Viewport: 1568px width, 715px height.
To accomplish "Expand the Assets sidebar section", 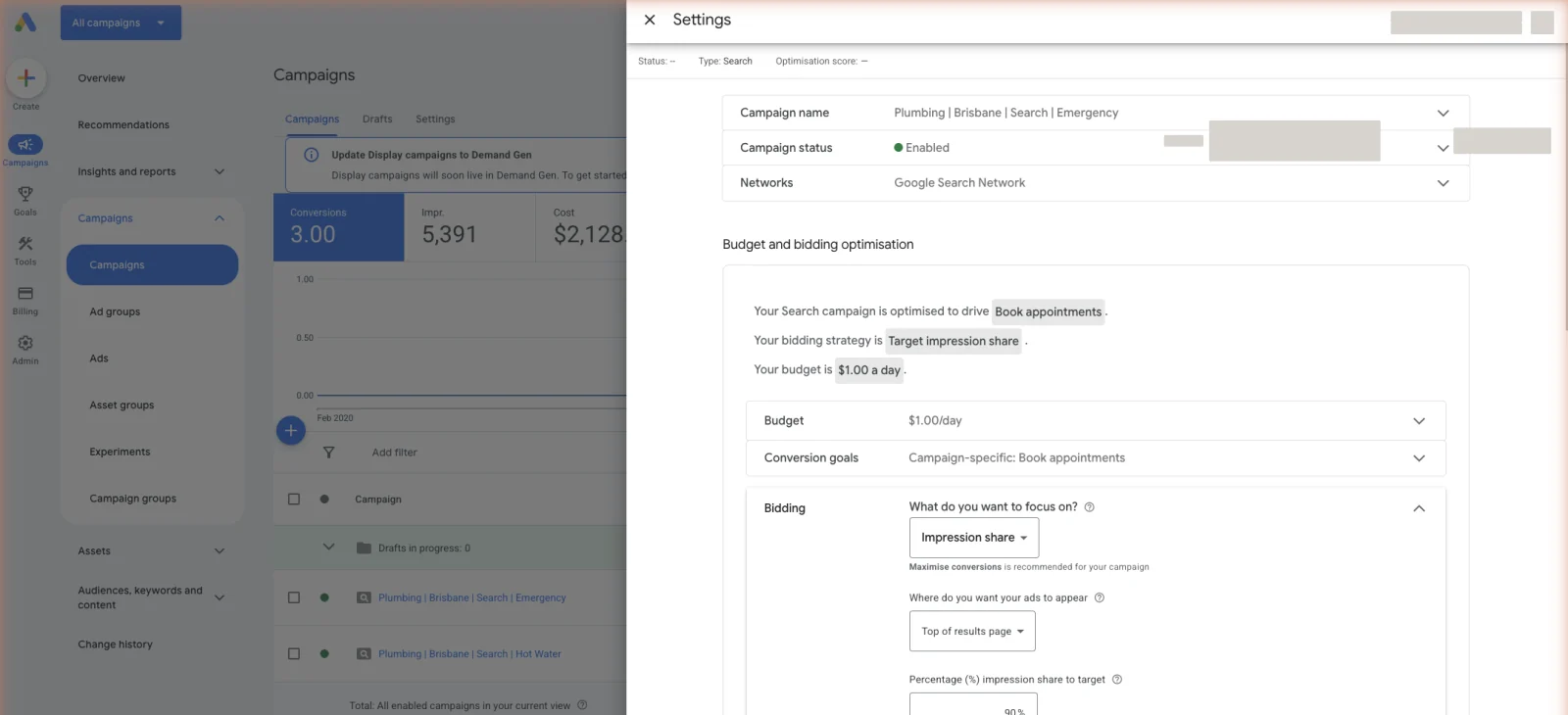I will click(x=220, y=551).
